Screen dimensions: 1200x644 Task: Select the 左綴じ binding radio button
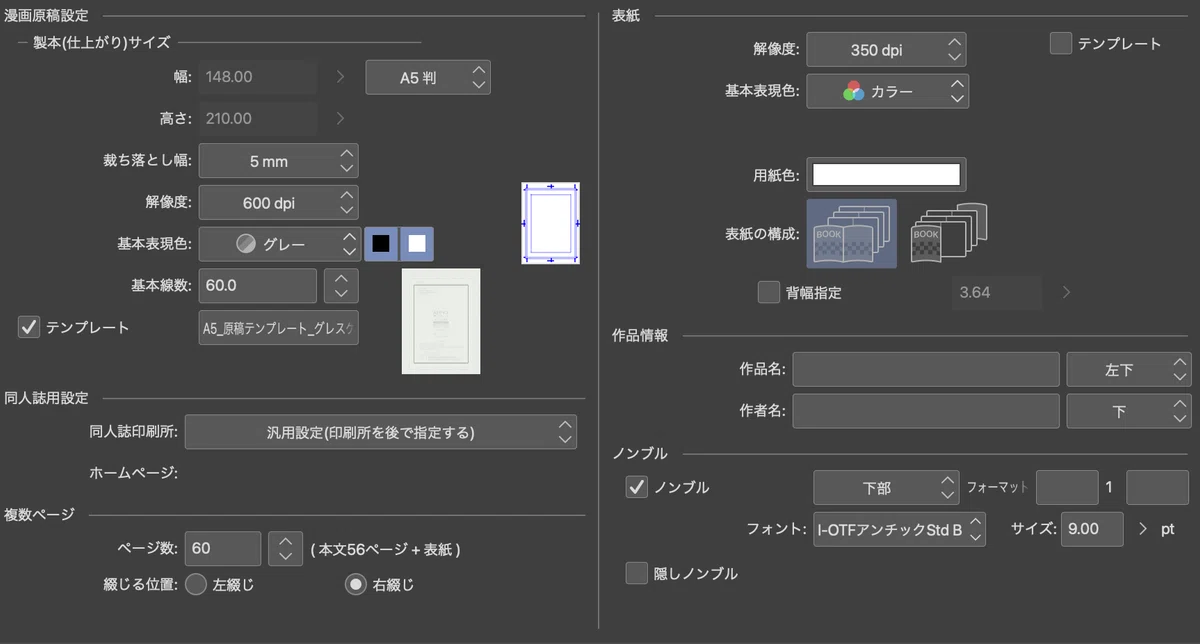[x=196, y=584]
